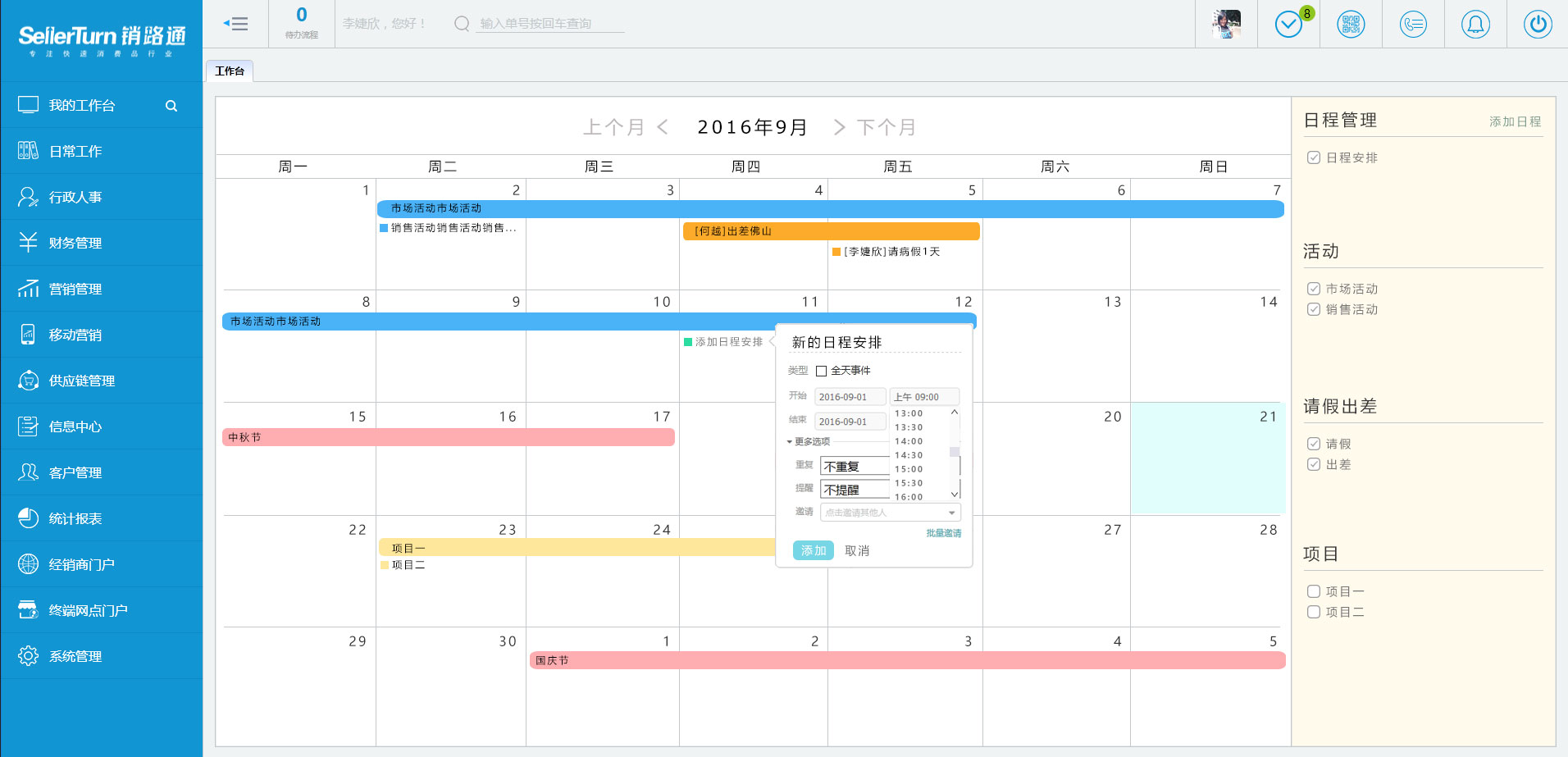Open 营销管理 chart icon
The image size is (1568, 757).
[28, 289]
